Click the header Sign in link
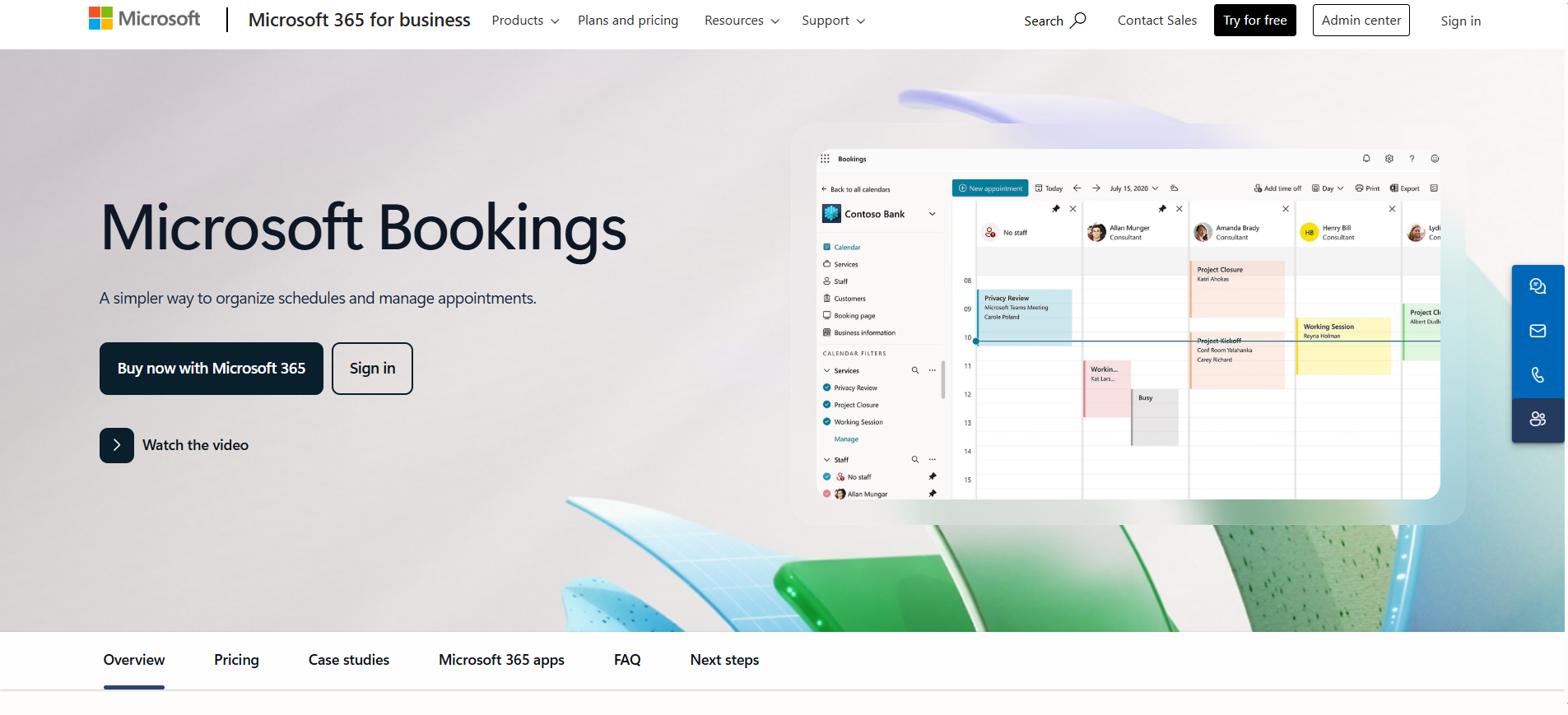The image size is (1568, 715). [1461, 21]
